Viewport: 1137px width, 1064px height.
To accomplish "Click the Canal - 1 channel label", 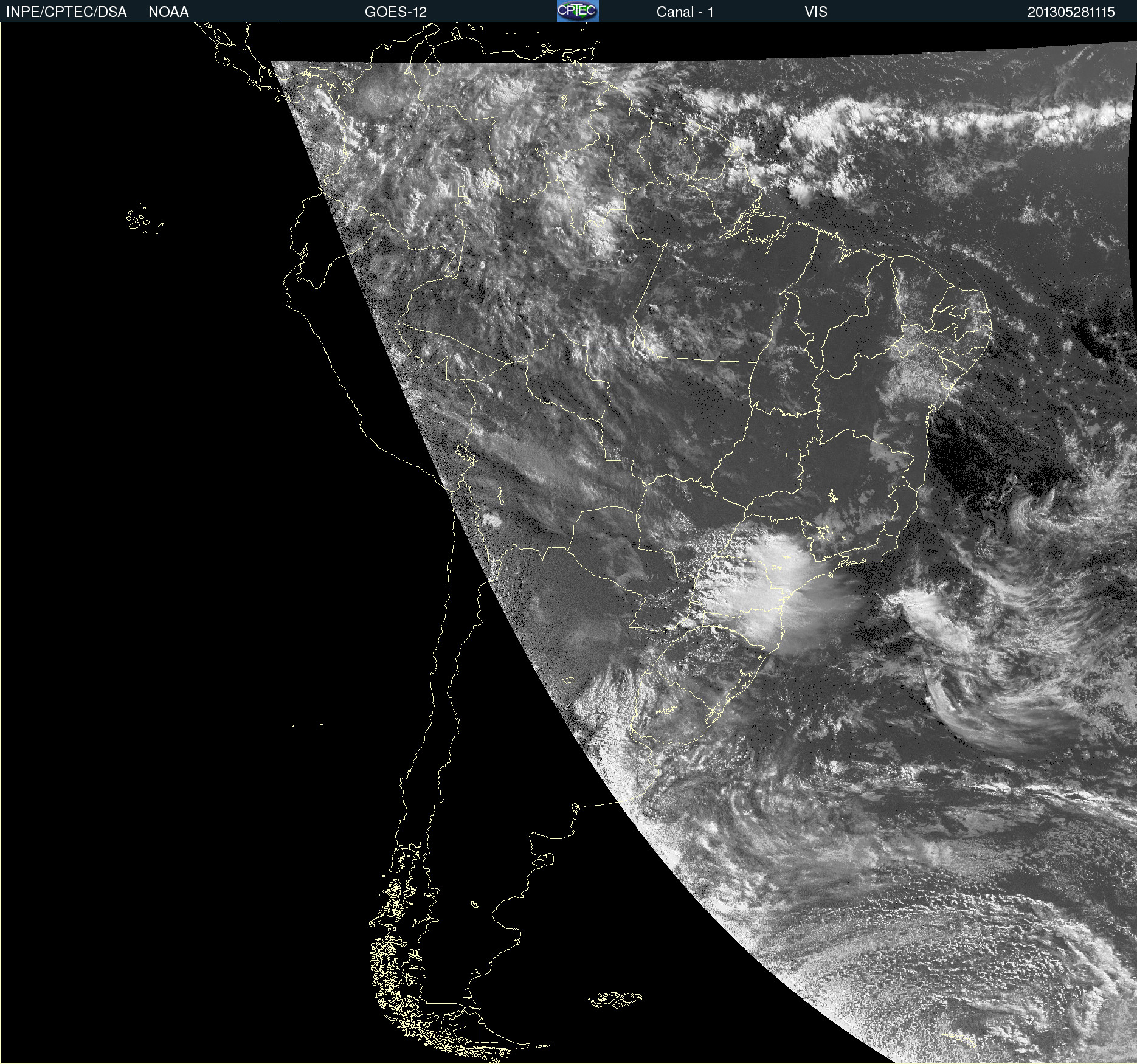I will point(685,12).
